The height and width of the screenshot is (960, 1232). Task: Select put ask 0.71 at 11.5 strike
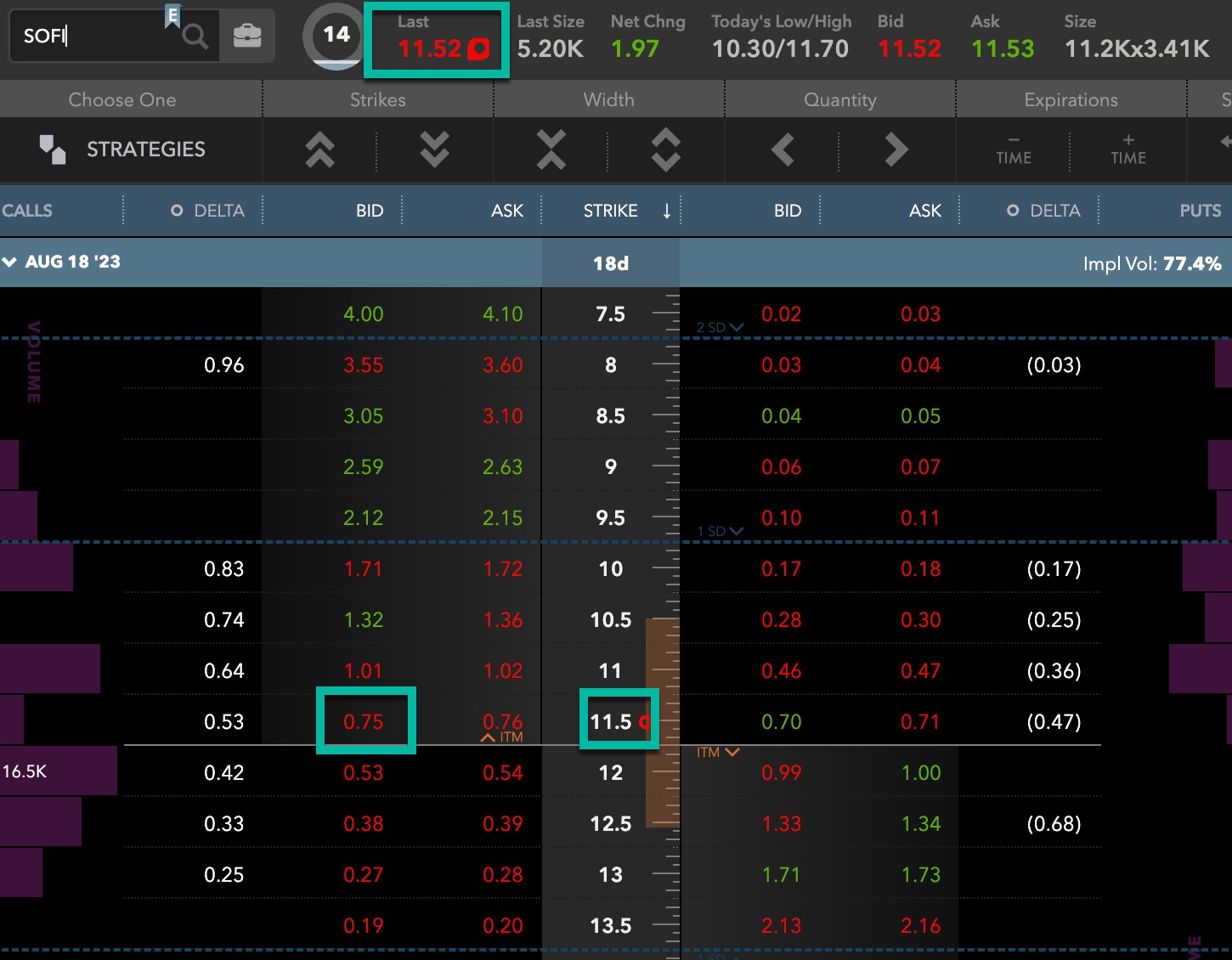921,722
